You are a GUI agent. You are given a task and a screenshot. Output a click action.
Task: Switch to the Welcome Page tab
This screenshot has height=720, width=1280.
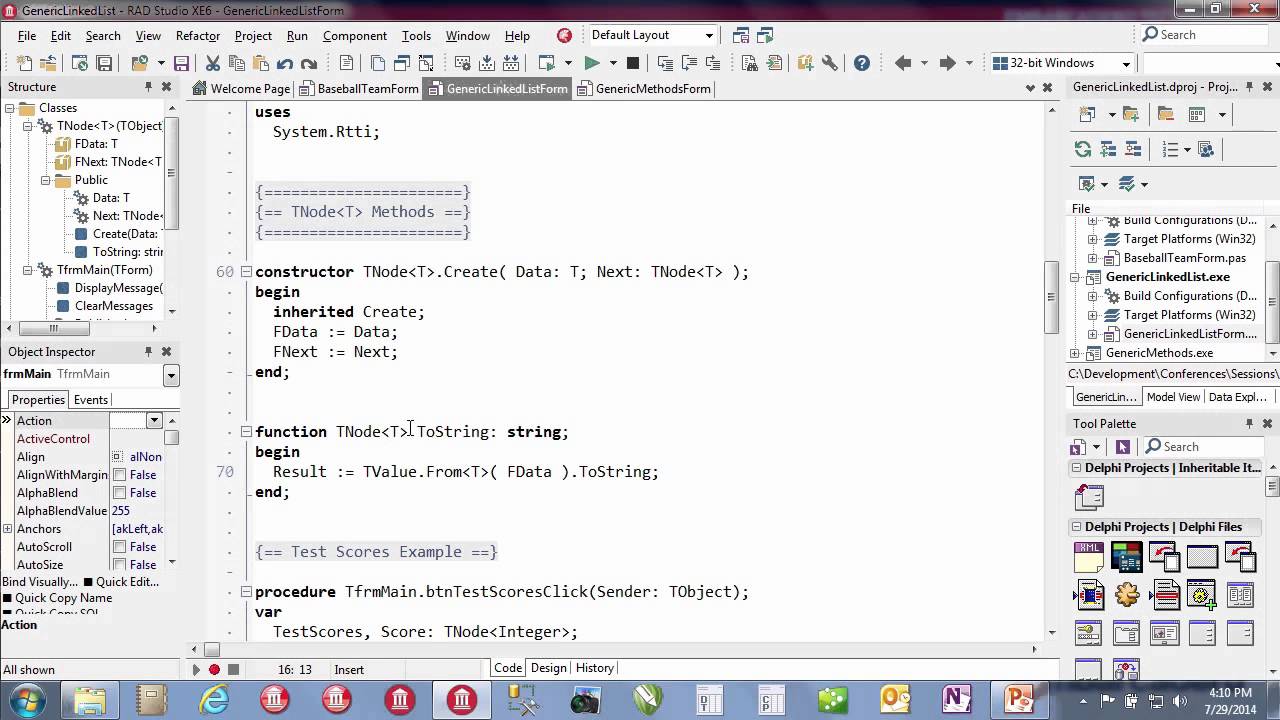[x=241, y=89]
